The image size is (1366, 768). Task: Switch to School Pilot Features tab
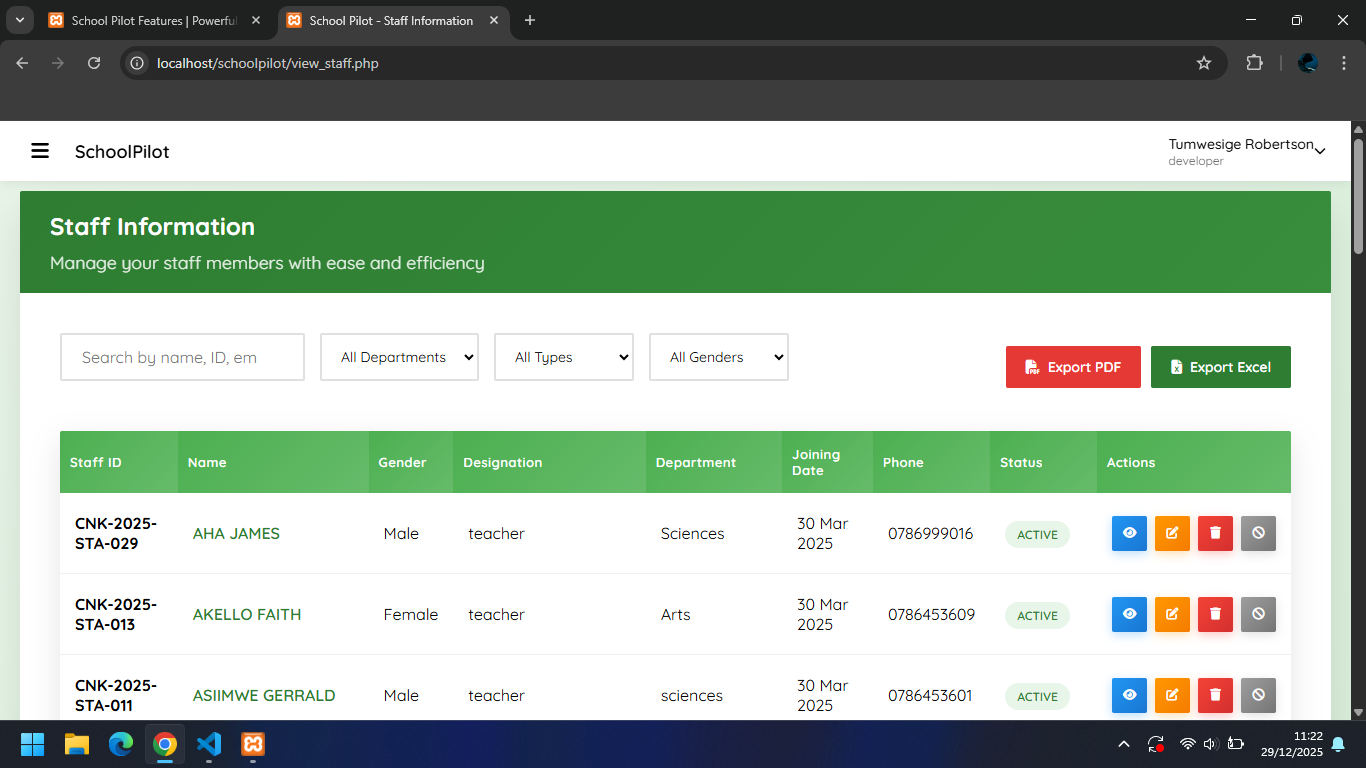click(153, 20)
